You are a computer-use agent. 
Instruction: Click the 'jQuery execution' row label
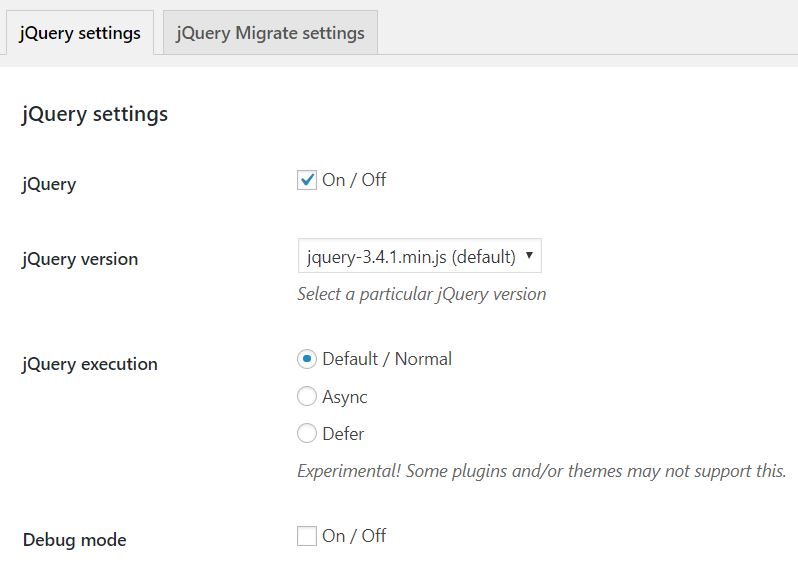90,364
